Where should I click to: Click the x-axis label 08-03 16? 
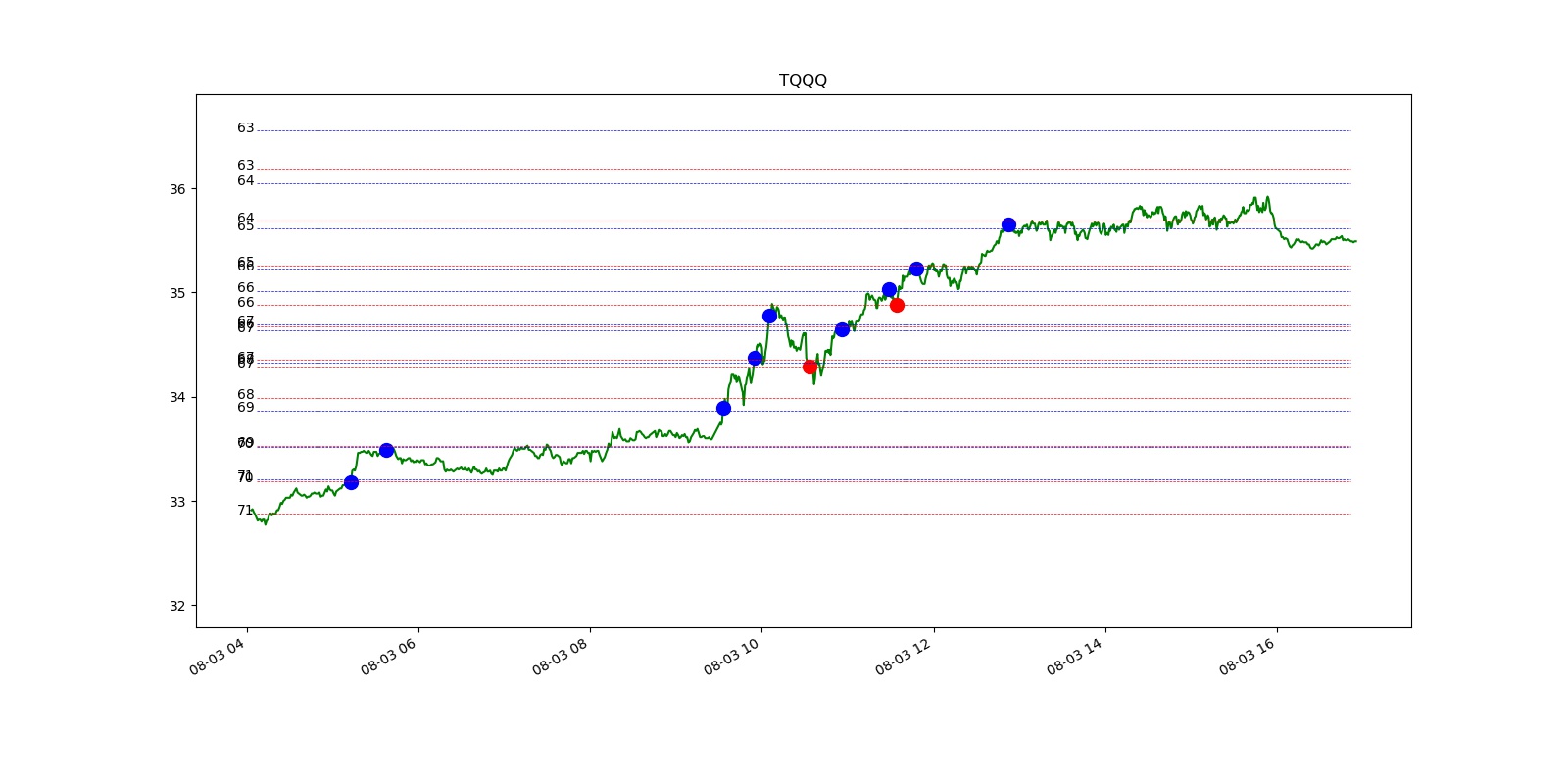(1247, 656)
